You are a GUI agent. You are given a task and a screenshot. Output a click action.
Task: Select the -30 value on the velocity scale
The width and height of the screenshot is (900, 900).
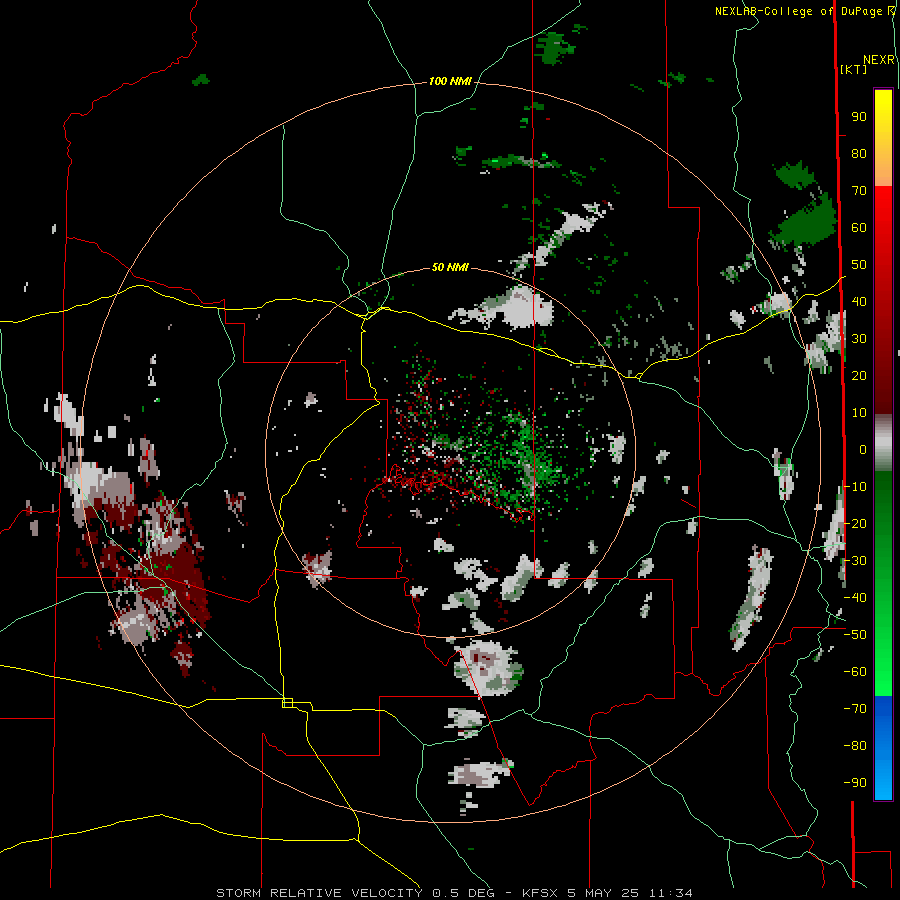pyautogui.click(x=855, y=561)
